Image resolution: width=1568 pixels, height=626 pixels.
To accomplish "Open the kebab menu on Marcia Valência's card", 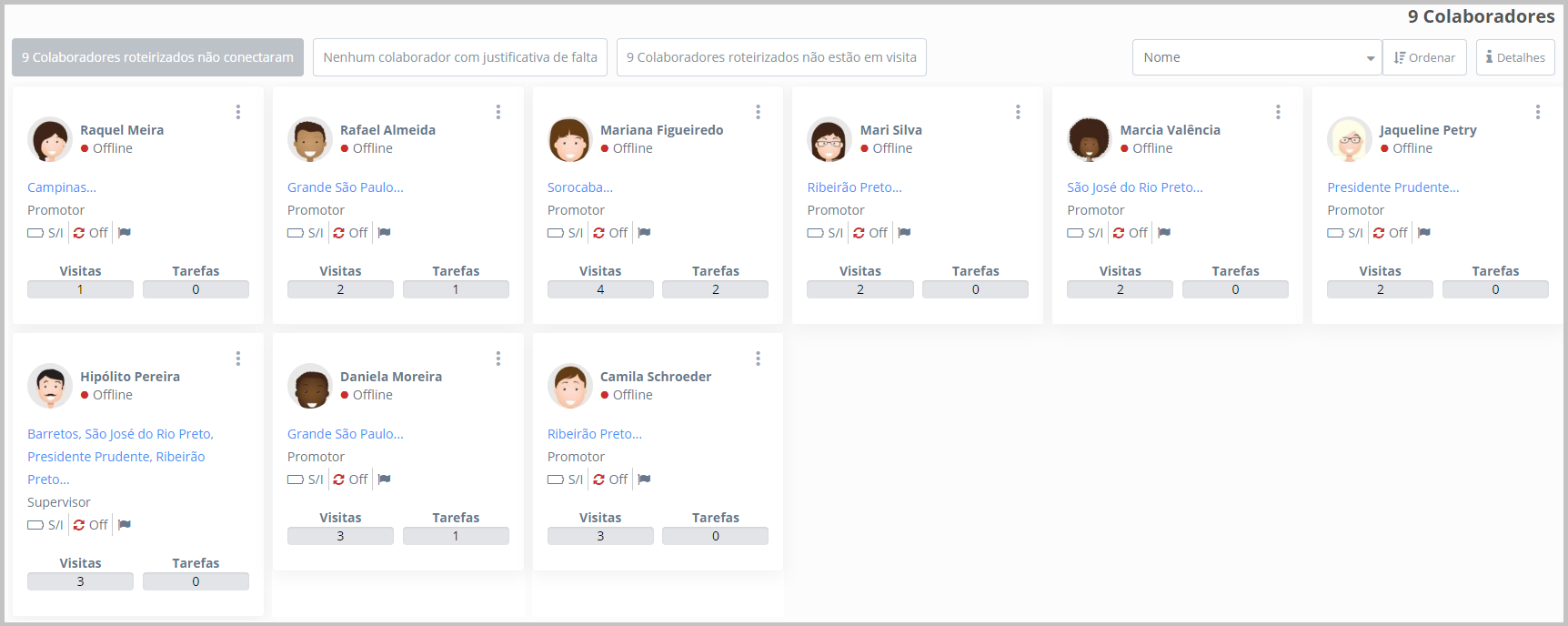I will click(1278, 112).
